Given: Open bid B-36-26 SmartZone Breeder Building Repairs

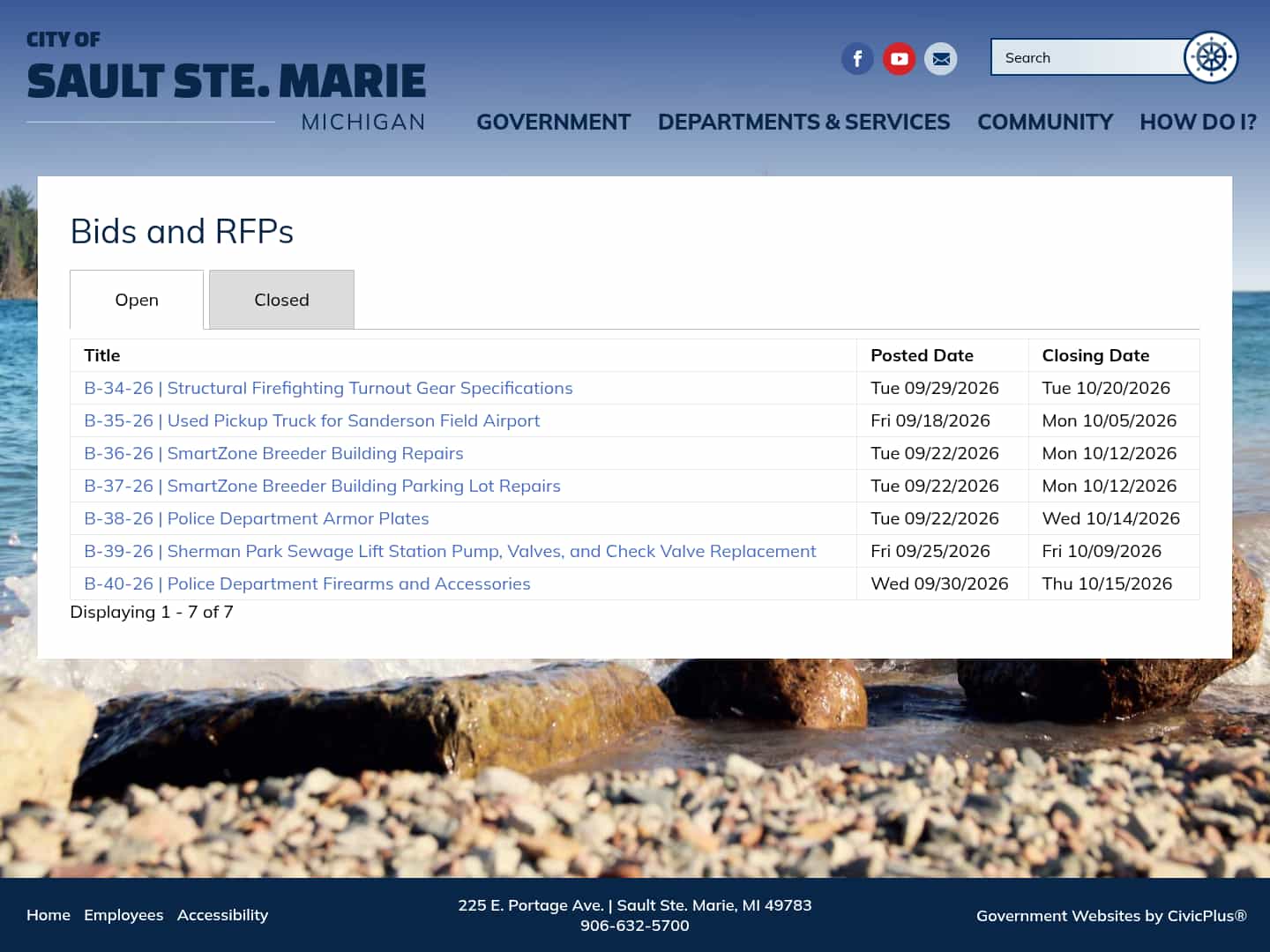Looking at the screenshot, I should click(x=273, y=453).
